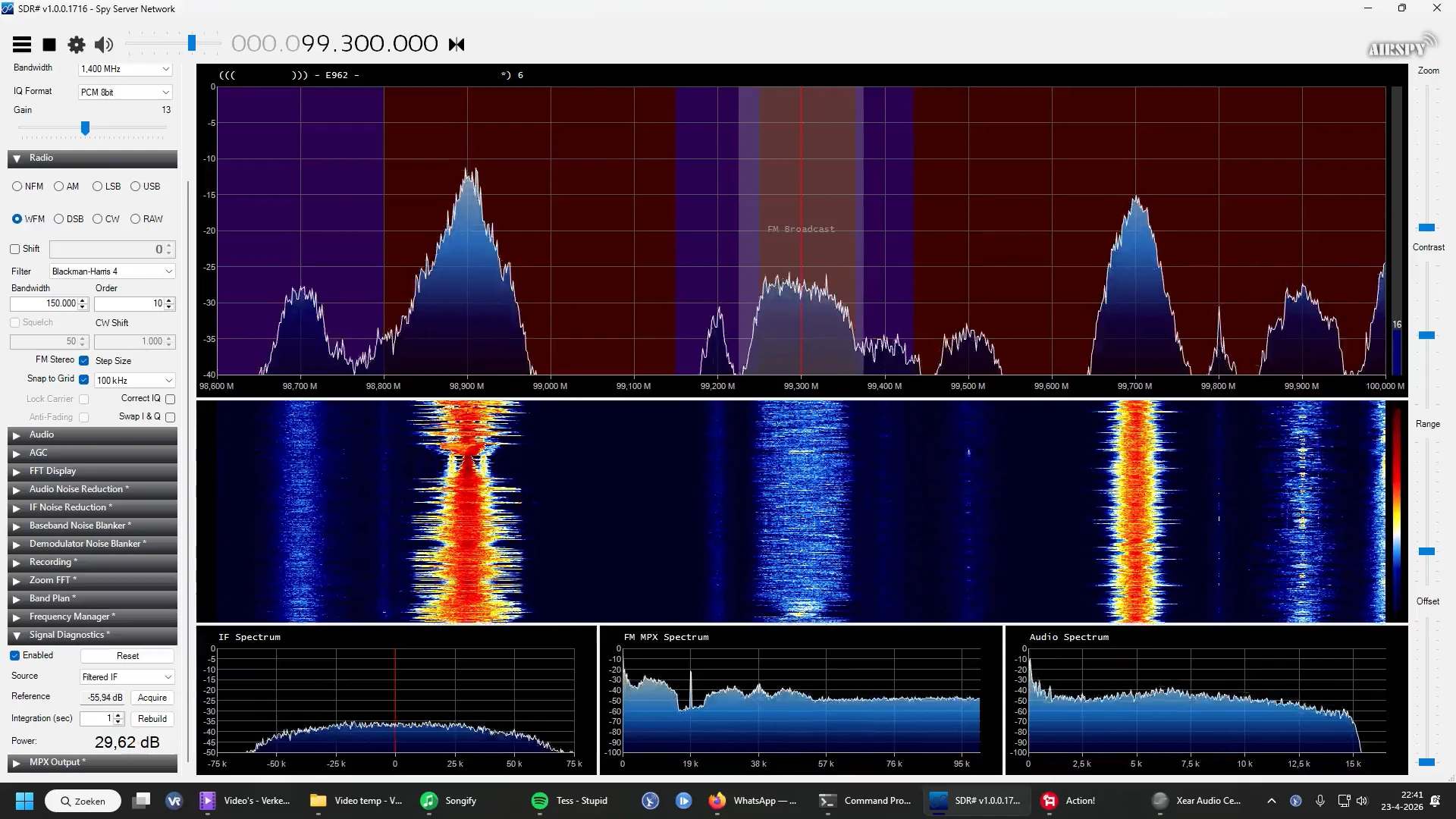Expand the FFT Display panel
The image size is (1456, 819).
coord(93,472)
